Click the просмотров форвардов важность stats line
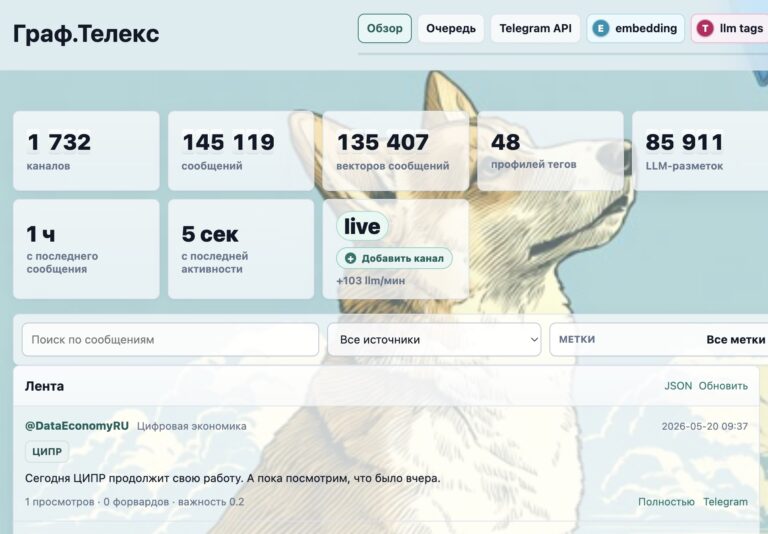 click(x=135, y=502)
